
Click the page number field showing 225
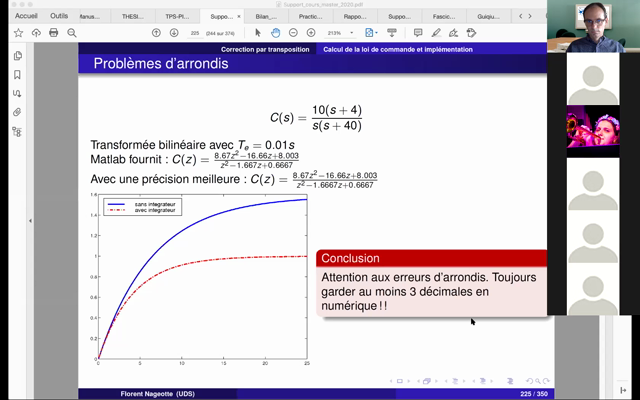coord(196,33)
